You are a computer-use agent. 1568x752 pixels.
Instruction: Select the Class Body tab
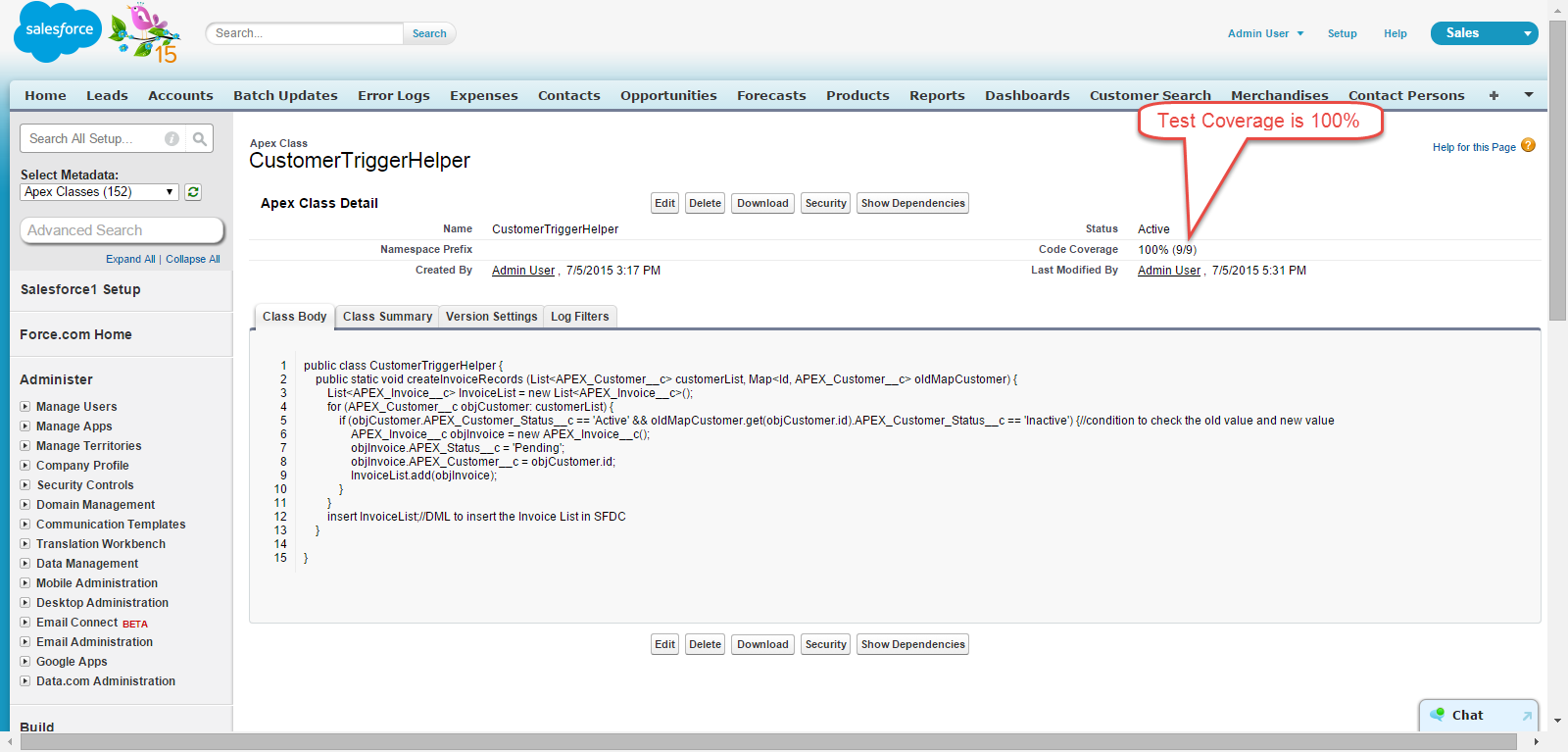[294, 317]
